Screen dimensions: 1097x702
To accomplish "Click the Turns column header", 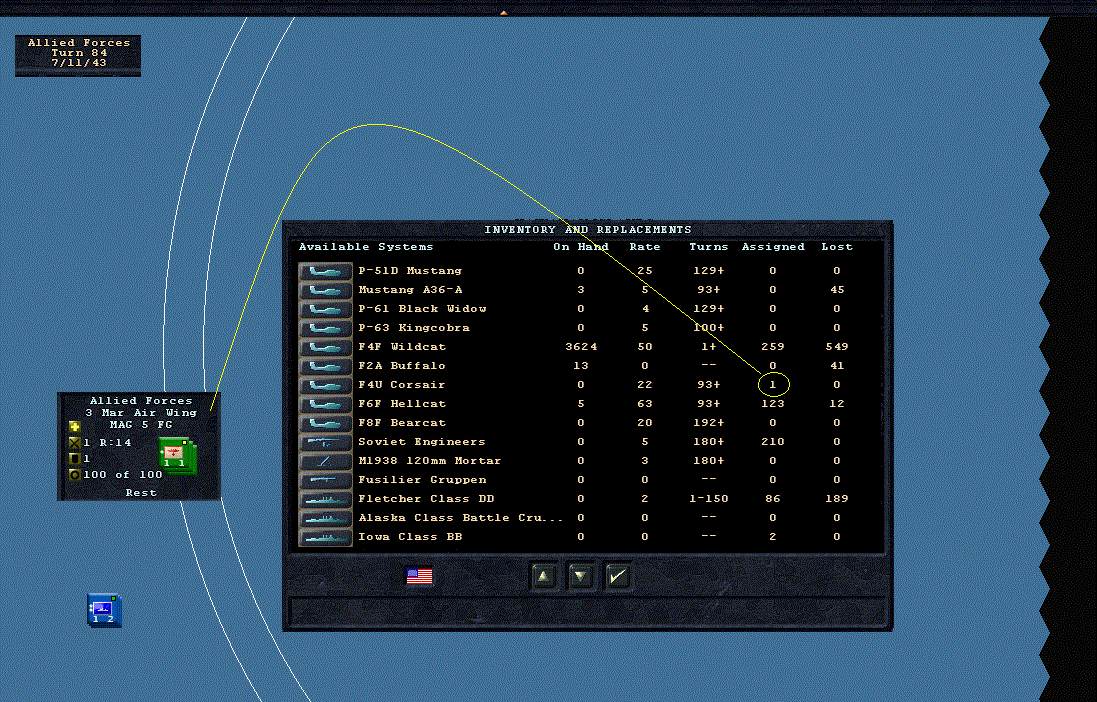I will 709,247.
